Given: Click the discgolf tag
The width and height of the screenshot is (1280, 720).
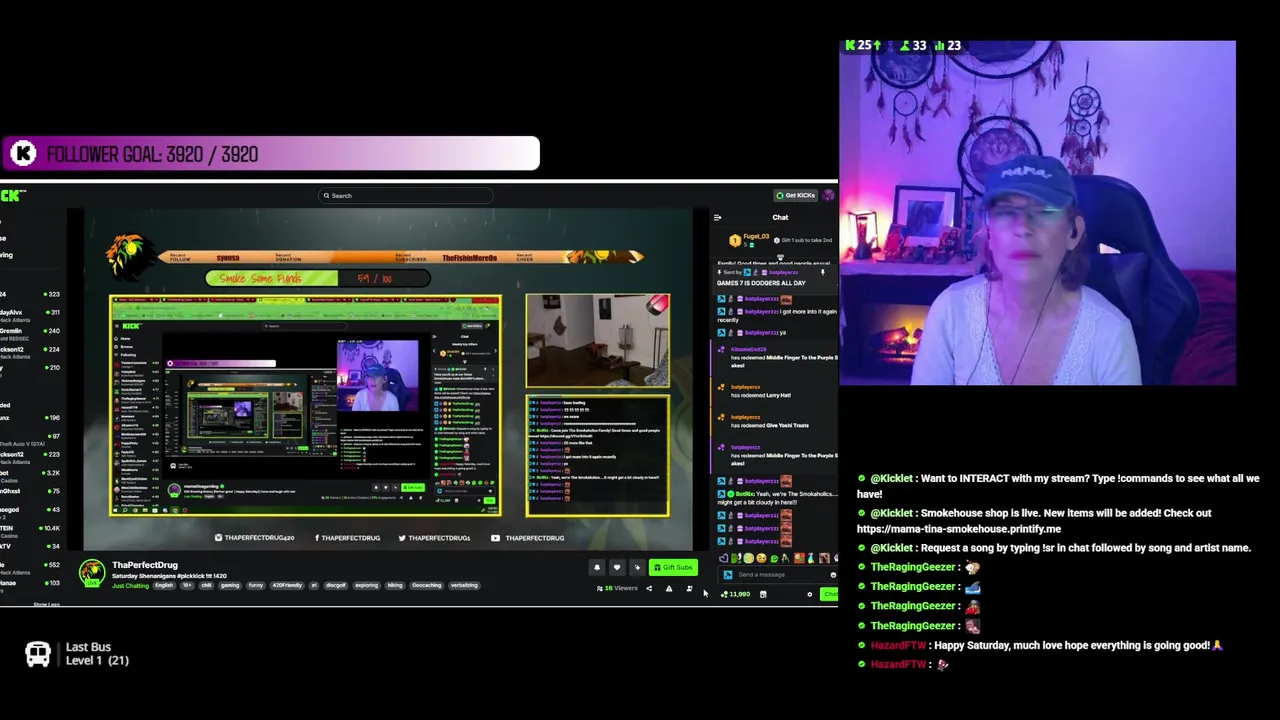Looking at the screenshot, I should tap(336, 586).
